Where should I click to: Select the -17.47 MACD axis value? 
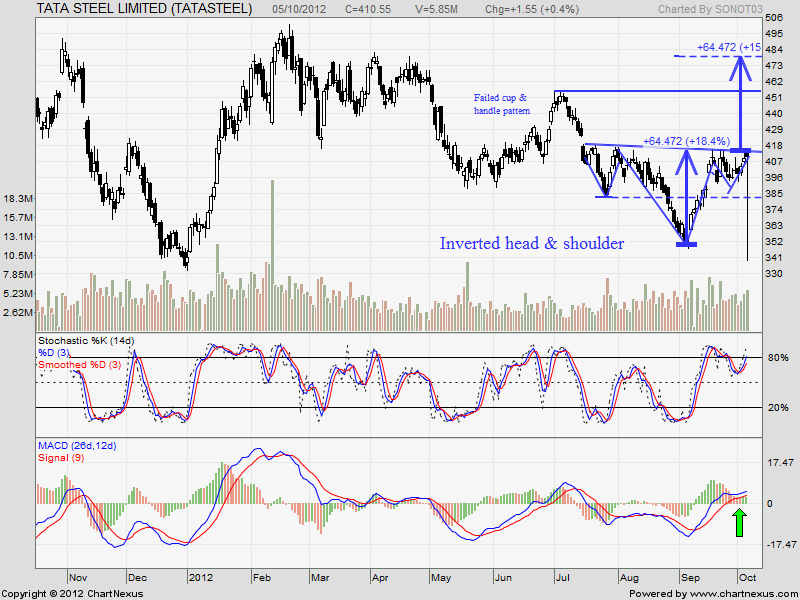point(781,544)
